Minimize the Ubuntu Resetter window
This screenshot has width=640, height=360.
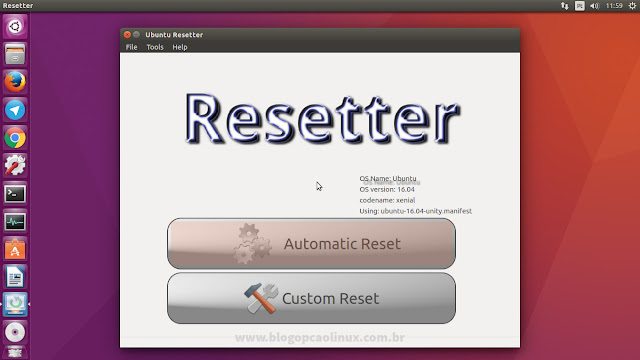point(136,35)
